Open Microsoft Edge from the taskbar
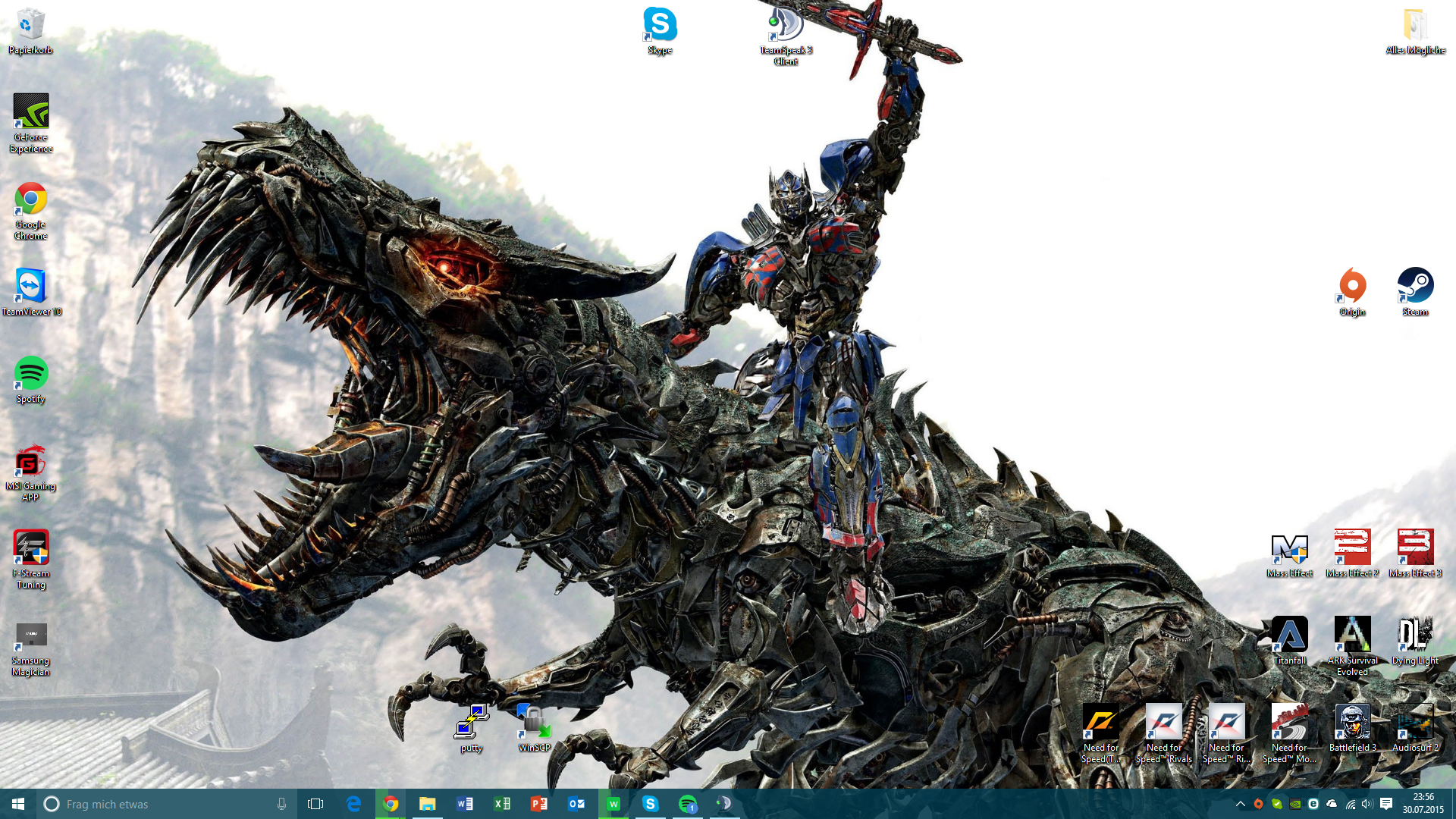 coord(353,804)
